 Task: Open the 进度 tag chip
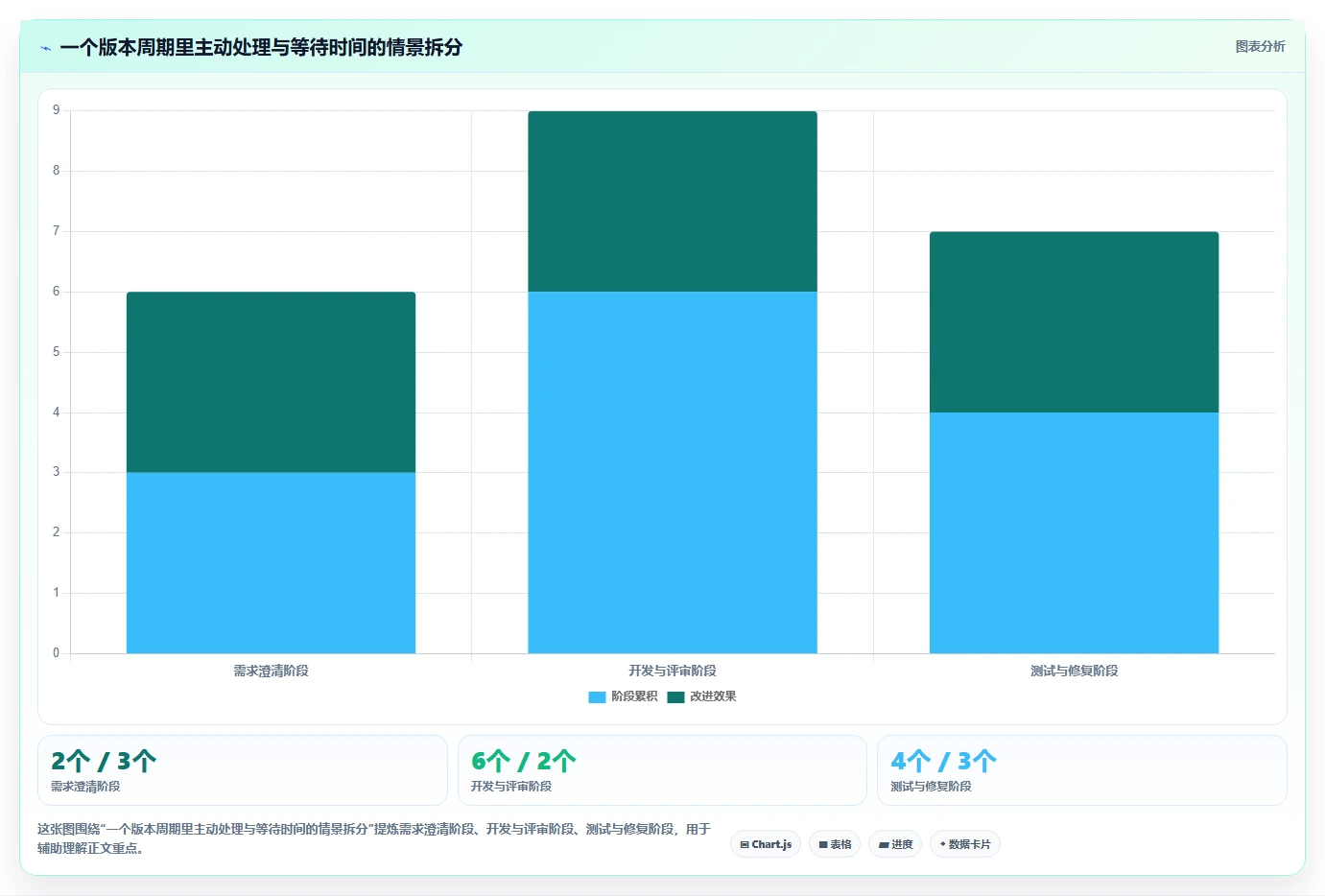[x=896, y=844]
